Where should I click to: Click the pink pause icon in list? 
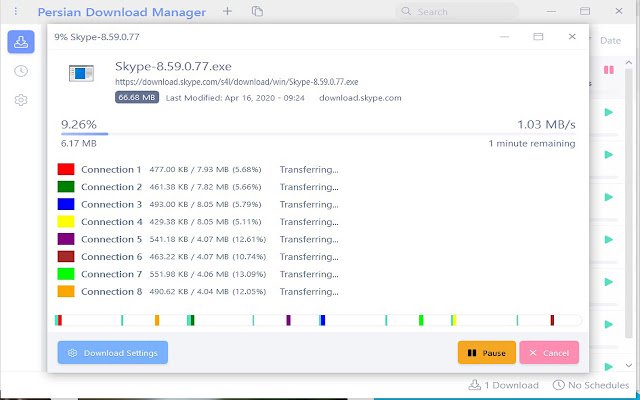click(x=609, y=70)
